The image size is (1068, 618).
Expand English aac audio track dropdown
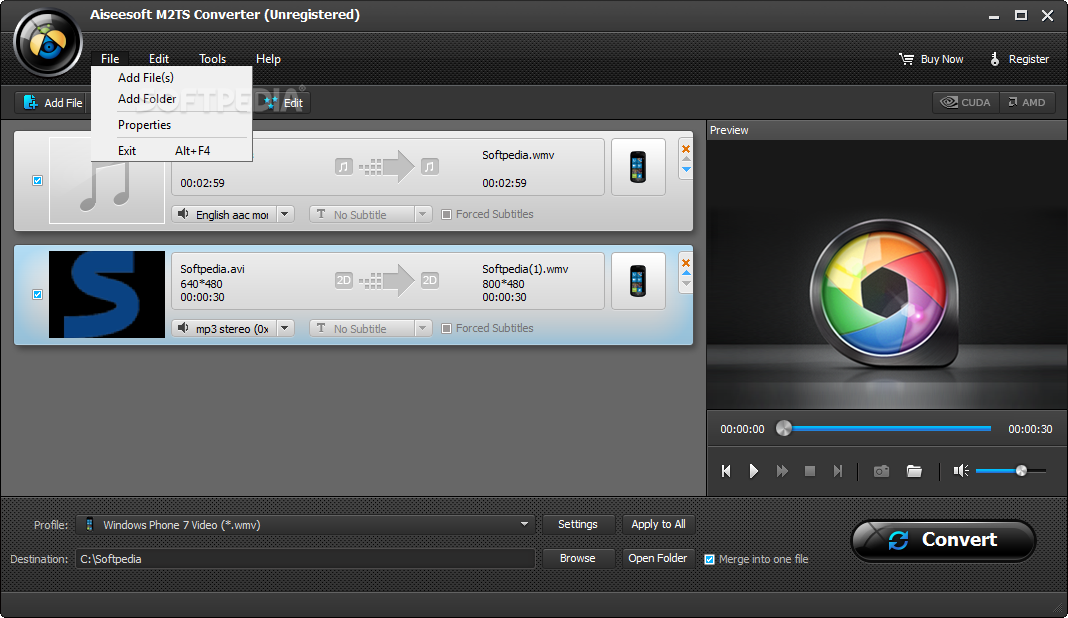point(285,214)
